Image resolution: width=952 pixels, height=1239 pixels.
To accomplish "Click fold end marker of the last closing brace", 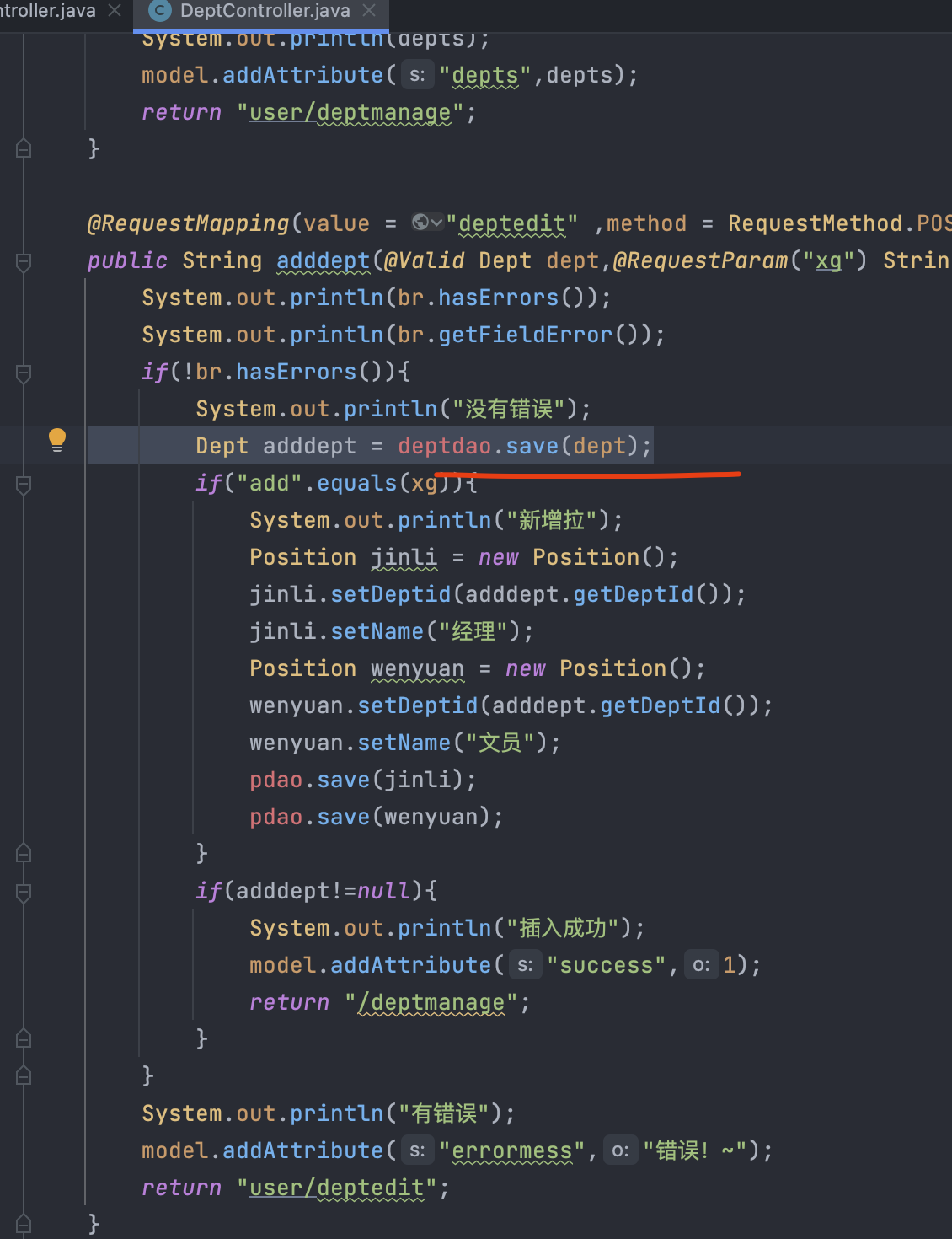I will click(24, 1224).
